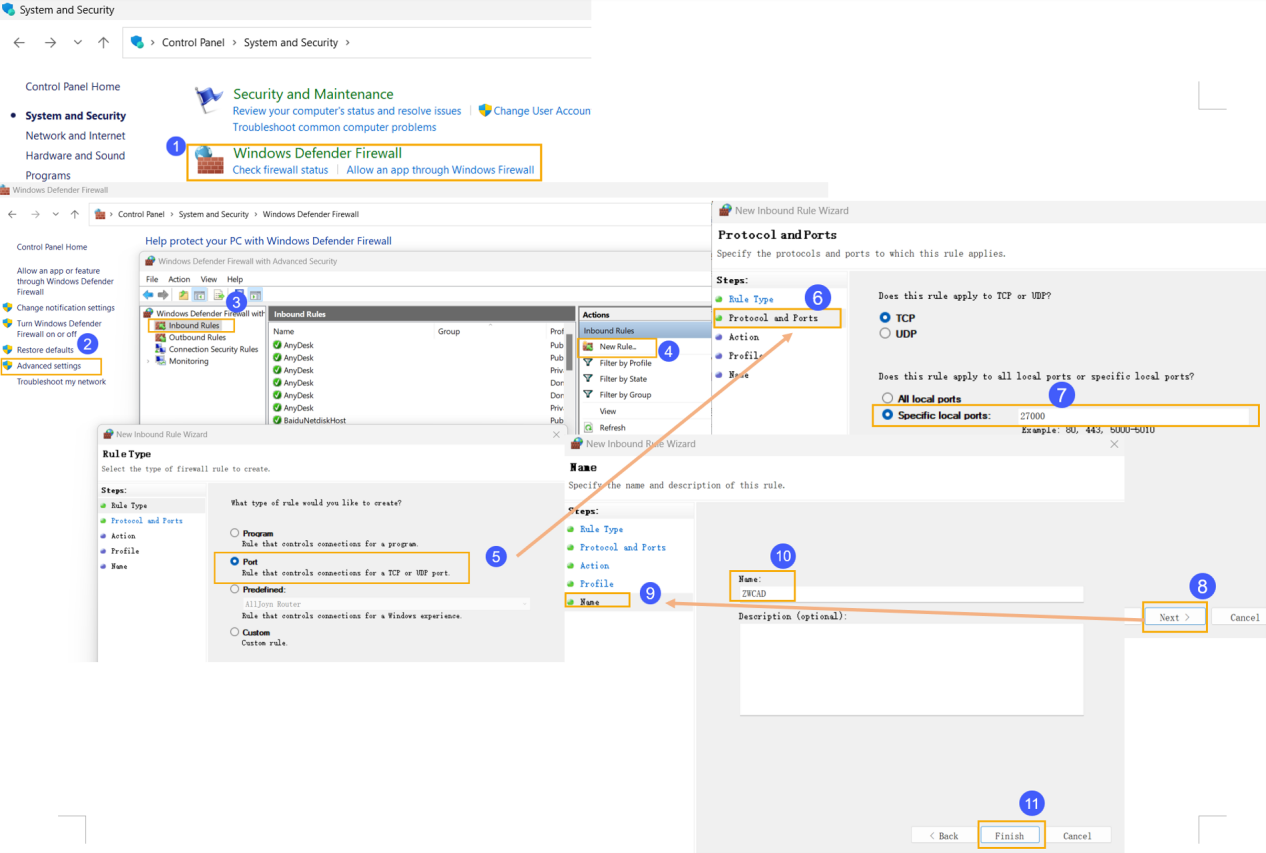
Task: Open recent locations chevron in Windows Defender Firewall window
Action: point(56,214)
